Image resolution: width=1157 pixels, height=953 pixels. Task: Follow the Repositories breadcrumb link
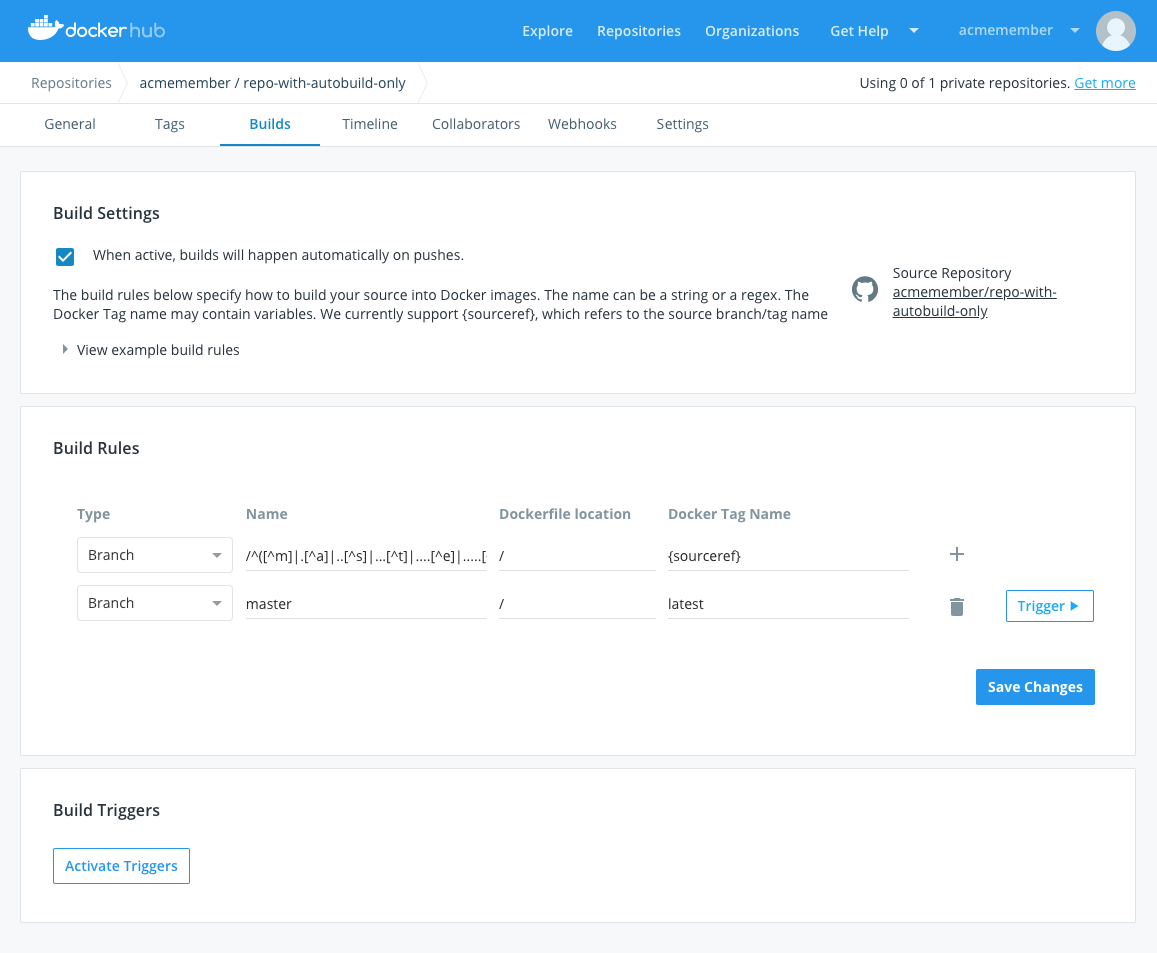tap(70, 83)
